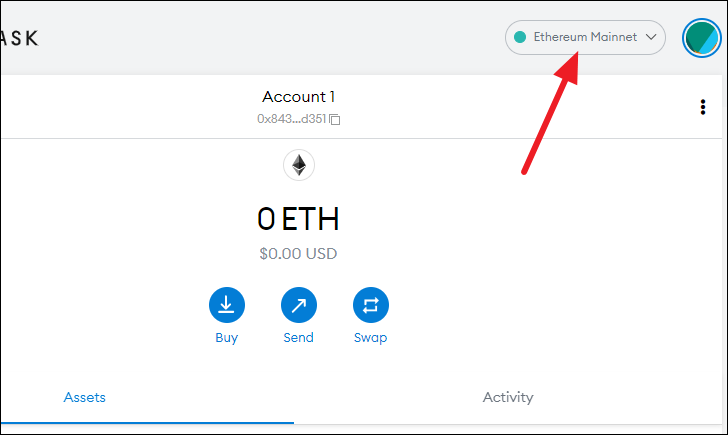Copy account address via the copy icon
This screenshot has height=435, width=728.
point(335,119)
